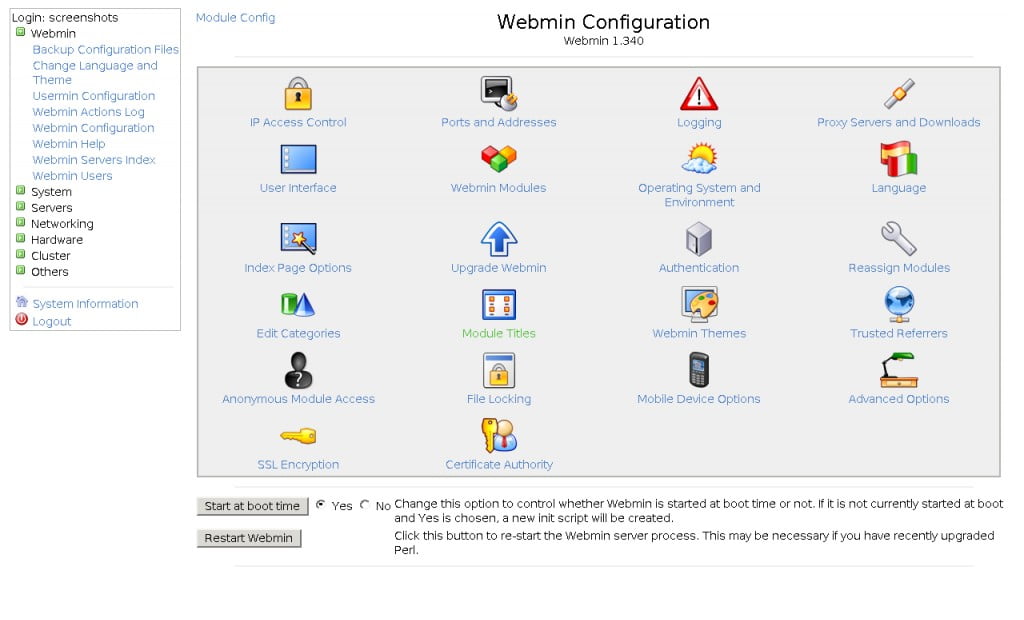
Task: Click the Mobile Device Options phone icon
Action: pos(699,370)
